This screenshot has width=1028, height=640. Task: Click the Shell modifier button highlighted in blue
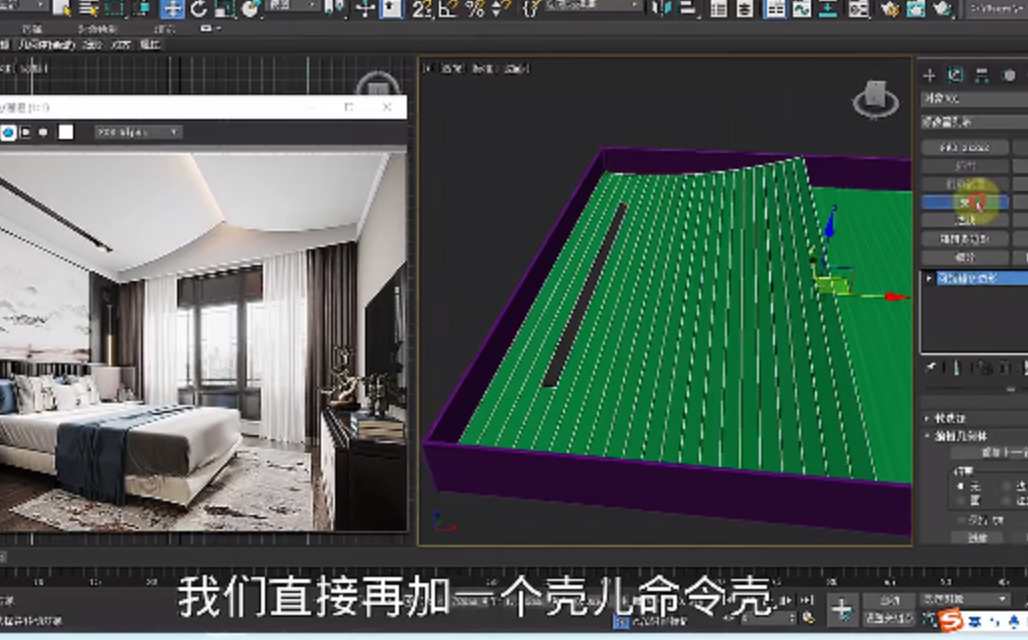click(964, 202)
